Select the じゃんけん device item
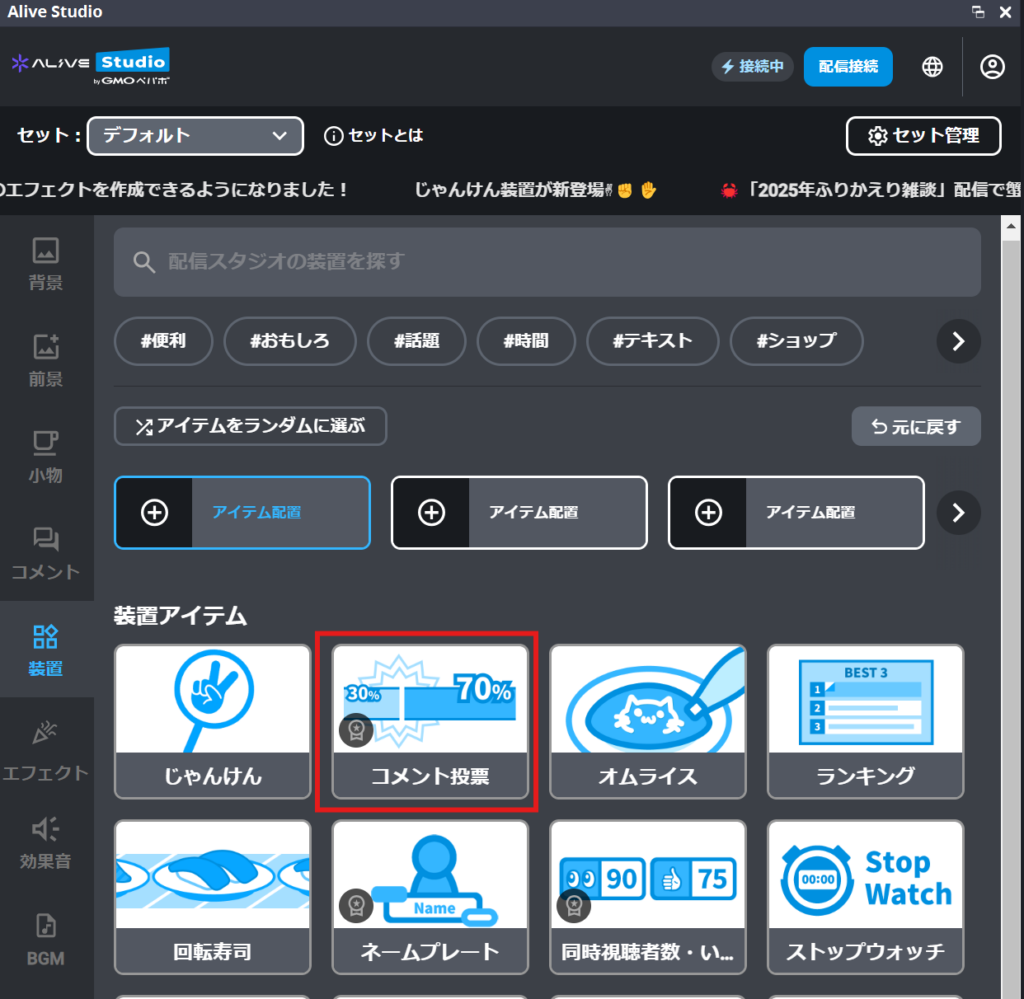 [x=212, y=721]
